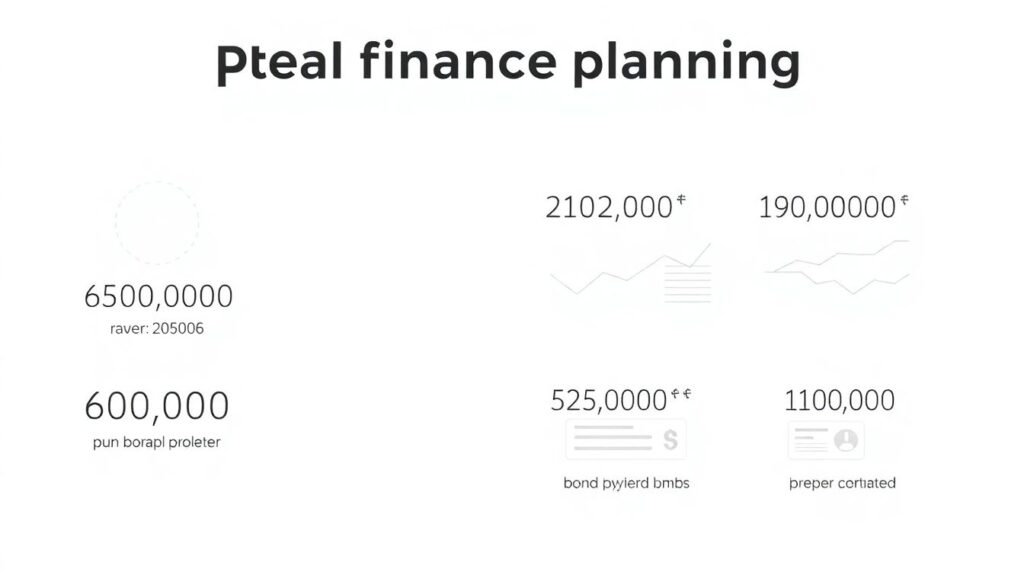Click the "Pteal finance planning" heading

coord(508,62)
